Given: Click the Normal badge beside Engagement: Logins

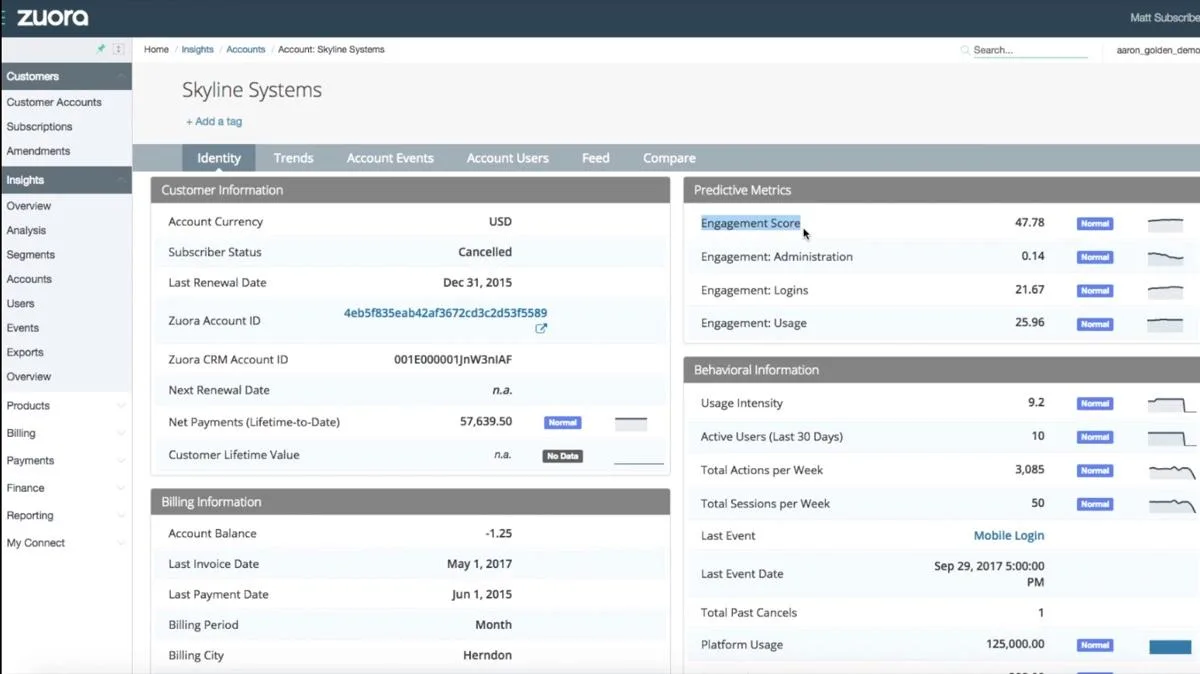Looking at the screenshot, I should point(1095,291).
